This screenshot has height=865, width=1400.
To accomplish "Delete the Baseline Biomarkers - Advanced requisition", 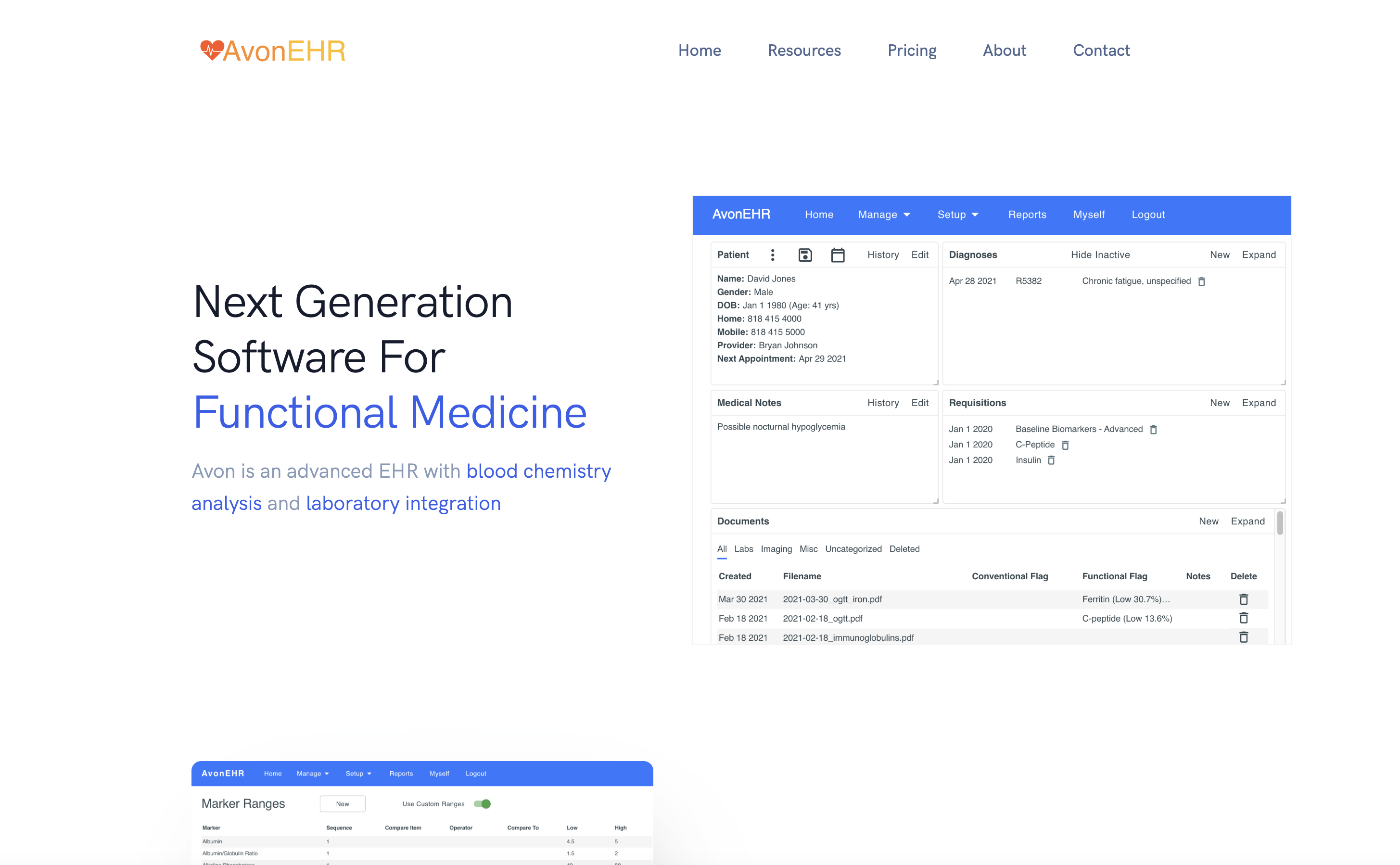I will click(x=1153, y=430).
